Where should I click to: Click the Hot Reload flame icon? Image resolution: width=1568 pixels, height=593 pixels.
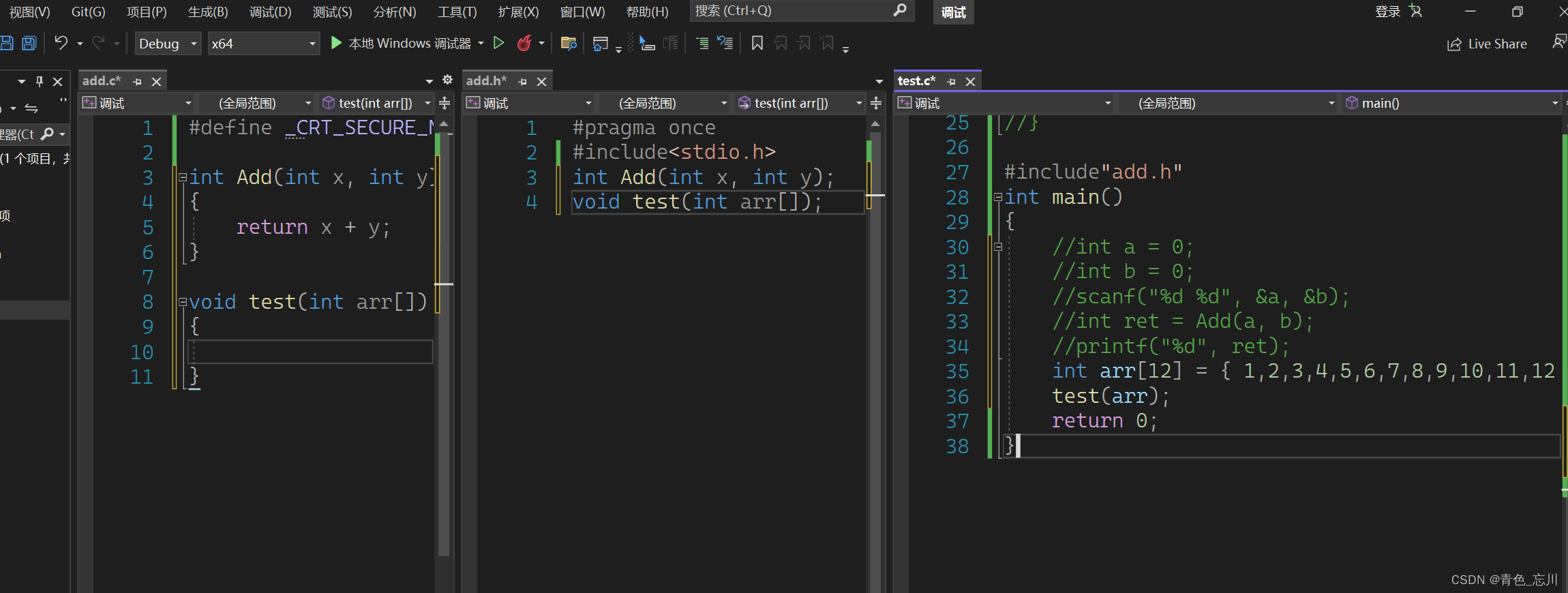click(524, 44)
